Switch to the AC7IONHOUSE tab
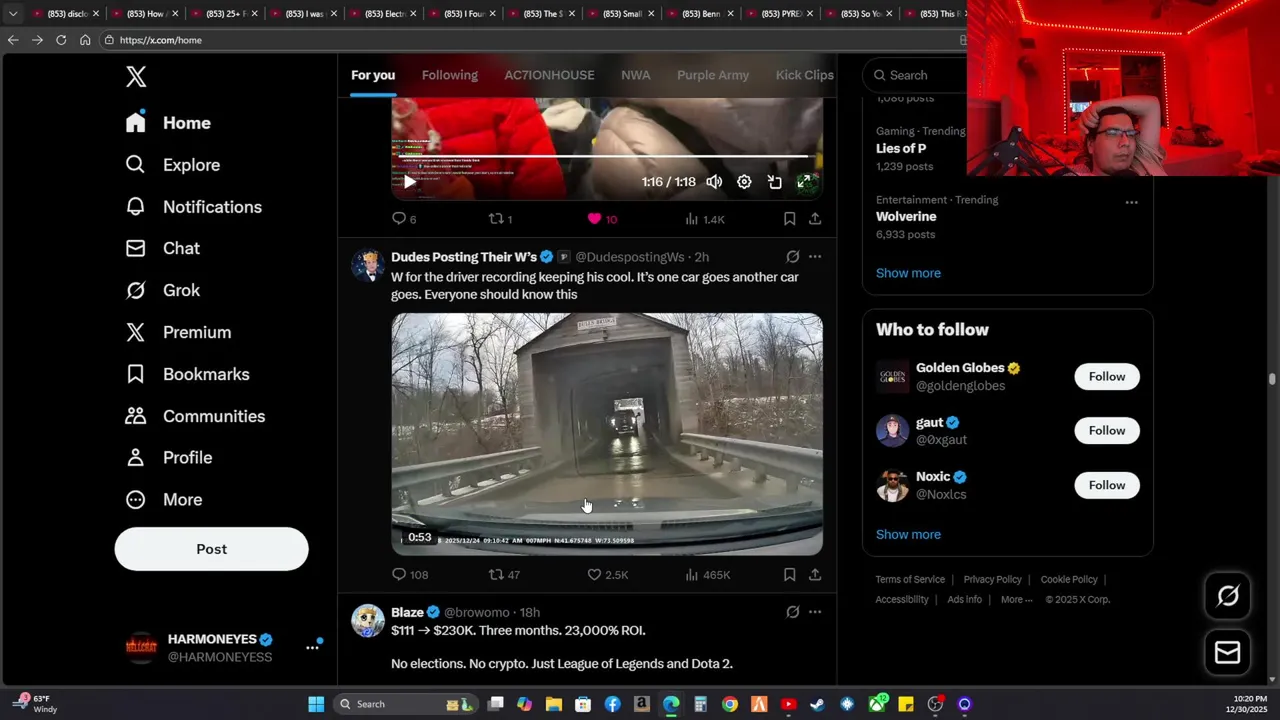The height and width of the screenshot is (720, 1280). [549, 75]
